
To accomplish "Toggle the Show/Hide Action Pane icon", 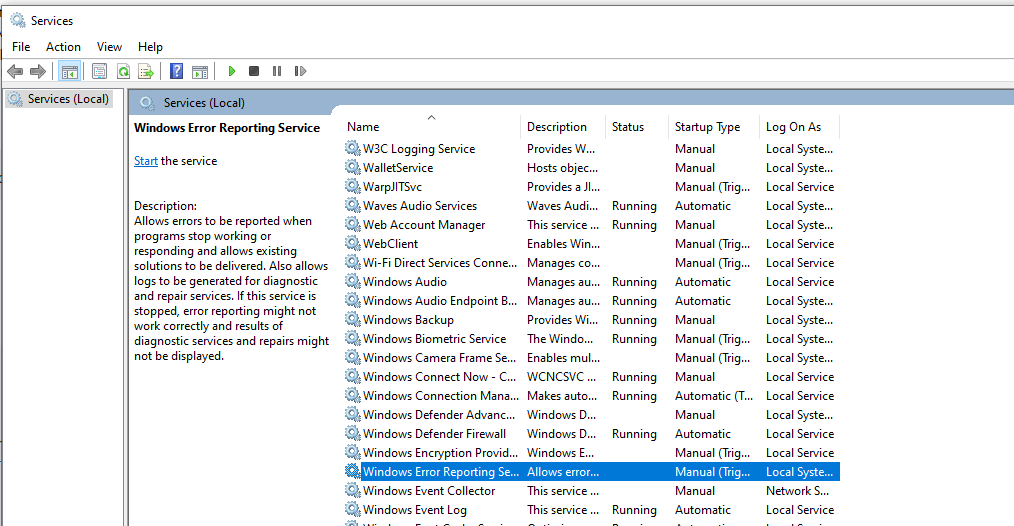I will [x=200, y=71].
